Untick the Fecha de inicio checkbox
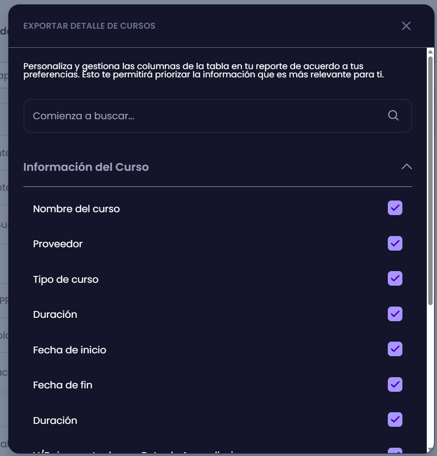Screen dimensions: 437x456 point(395,349)
